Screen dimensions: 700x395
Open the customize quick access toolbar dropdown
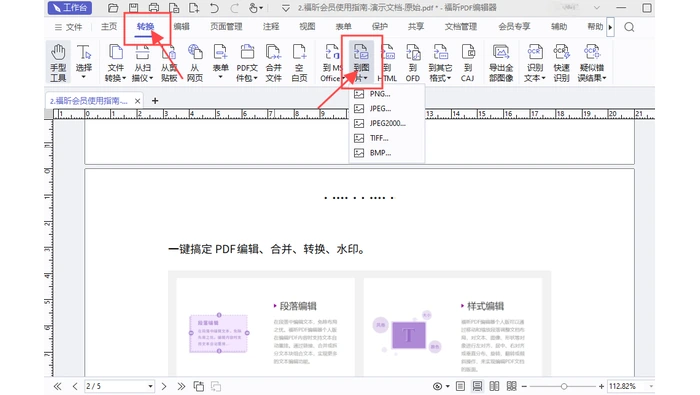(x=286, y=8)
